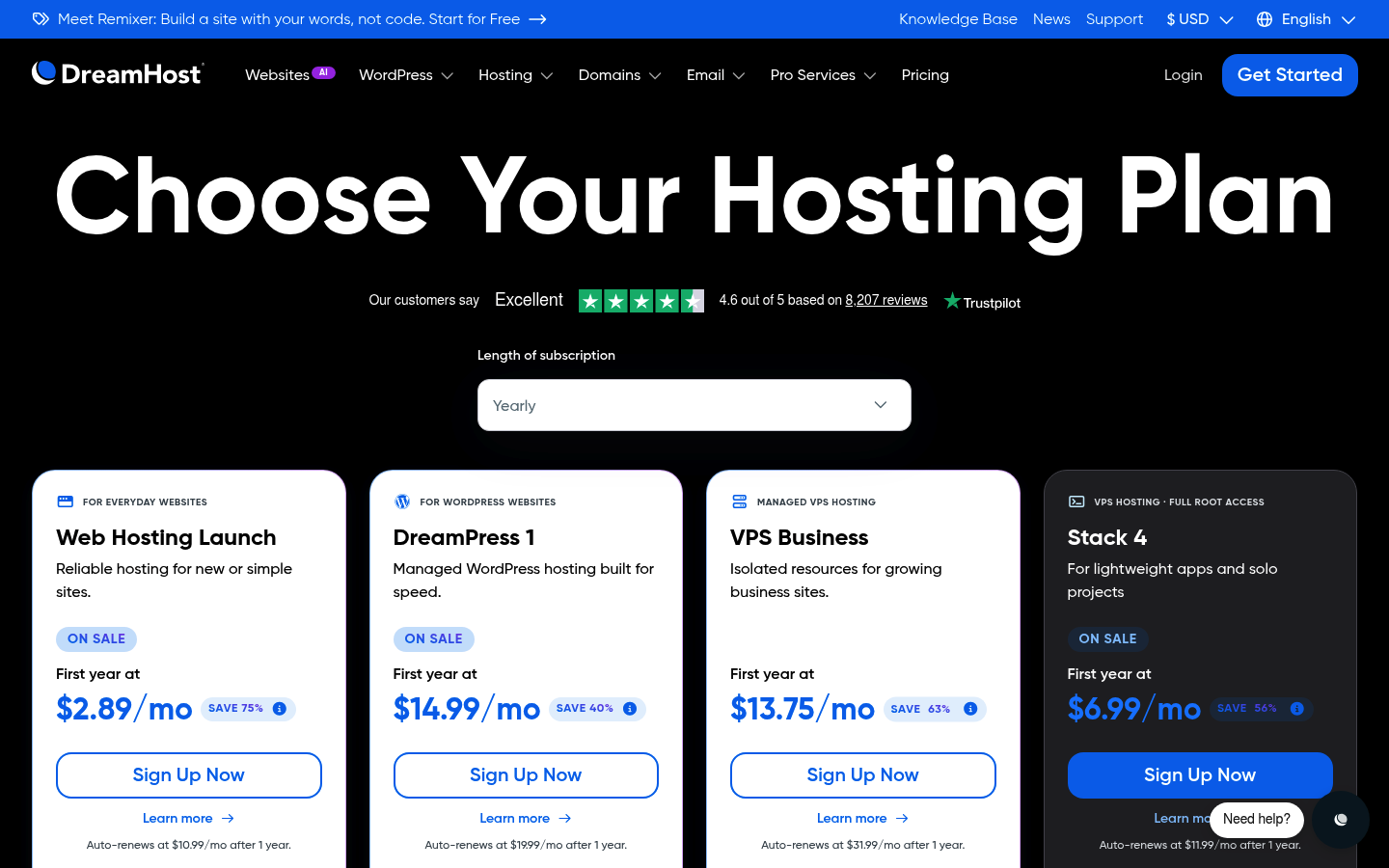
Task: Click the info icon beside SAVE 75%
Action: click(280, 709)
